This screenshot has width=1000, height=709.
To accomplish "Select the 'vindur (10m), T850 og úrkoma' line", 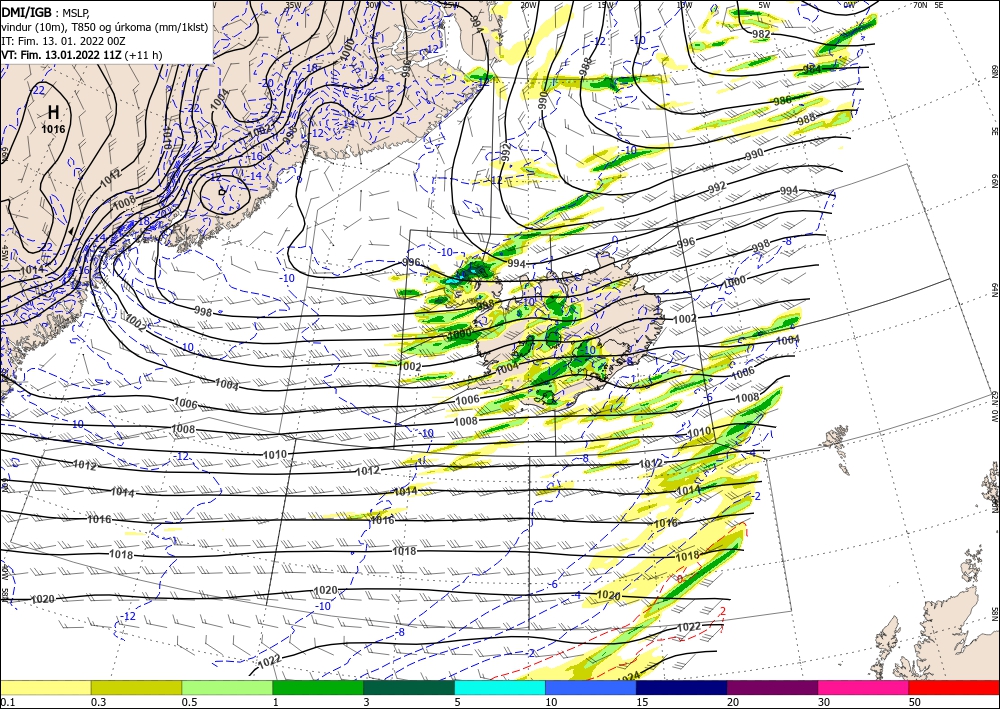I will [105, 27].
